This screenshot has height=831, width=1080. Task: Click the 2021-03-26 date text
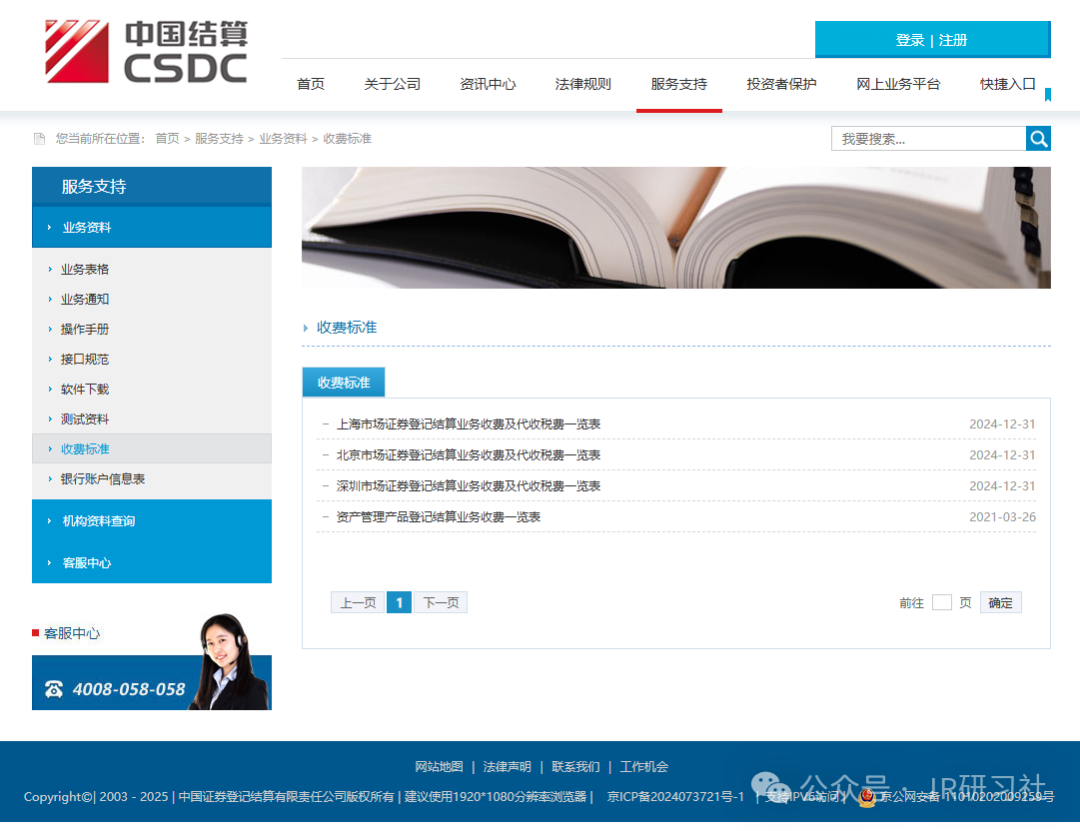[1002, 517]
